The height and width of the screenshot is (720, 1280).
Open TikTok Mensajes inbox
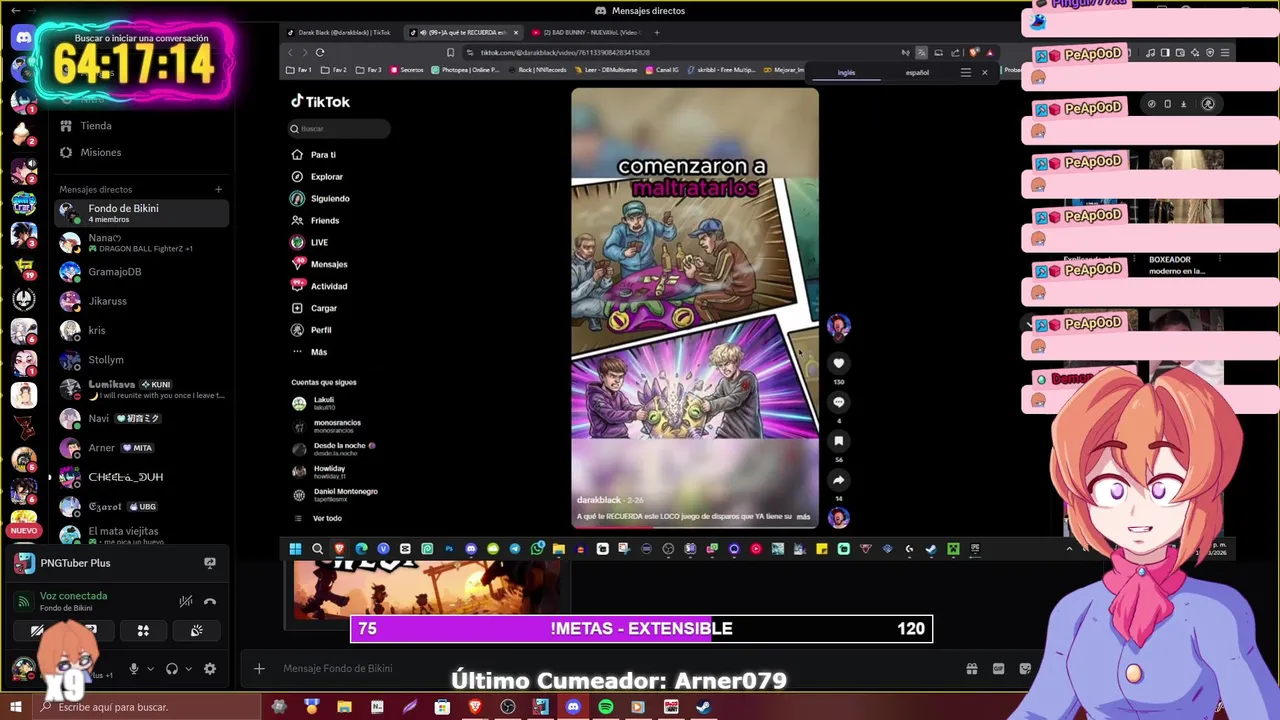pos(328,264)
